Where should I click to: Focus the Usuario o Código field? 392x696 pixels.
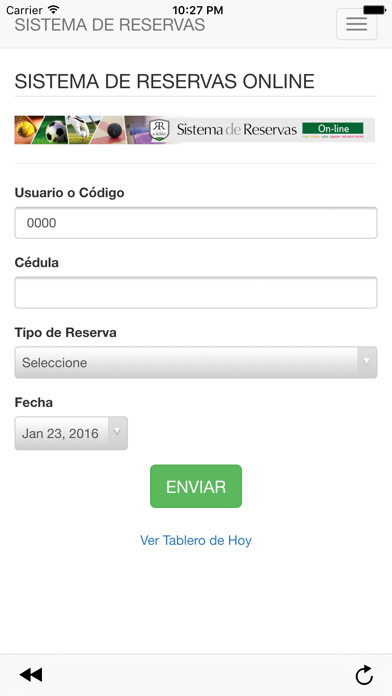tap(196, 223)
